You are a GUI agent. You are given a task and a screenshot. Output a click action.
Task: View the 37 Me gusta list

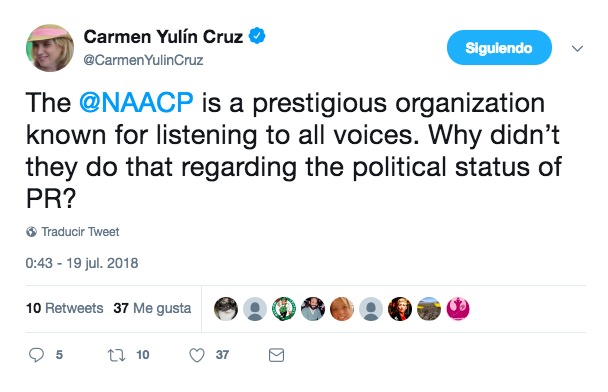[152, 308]
